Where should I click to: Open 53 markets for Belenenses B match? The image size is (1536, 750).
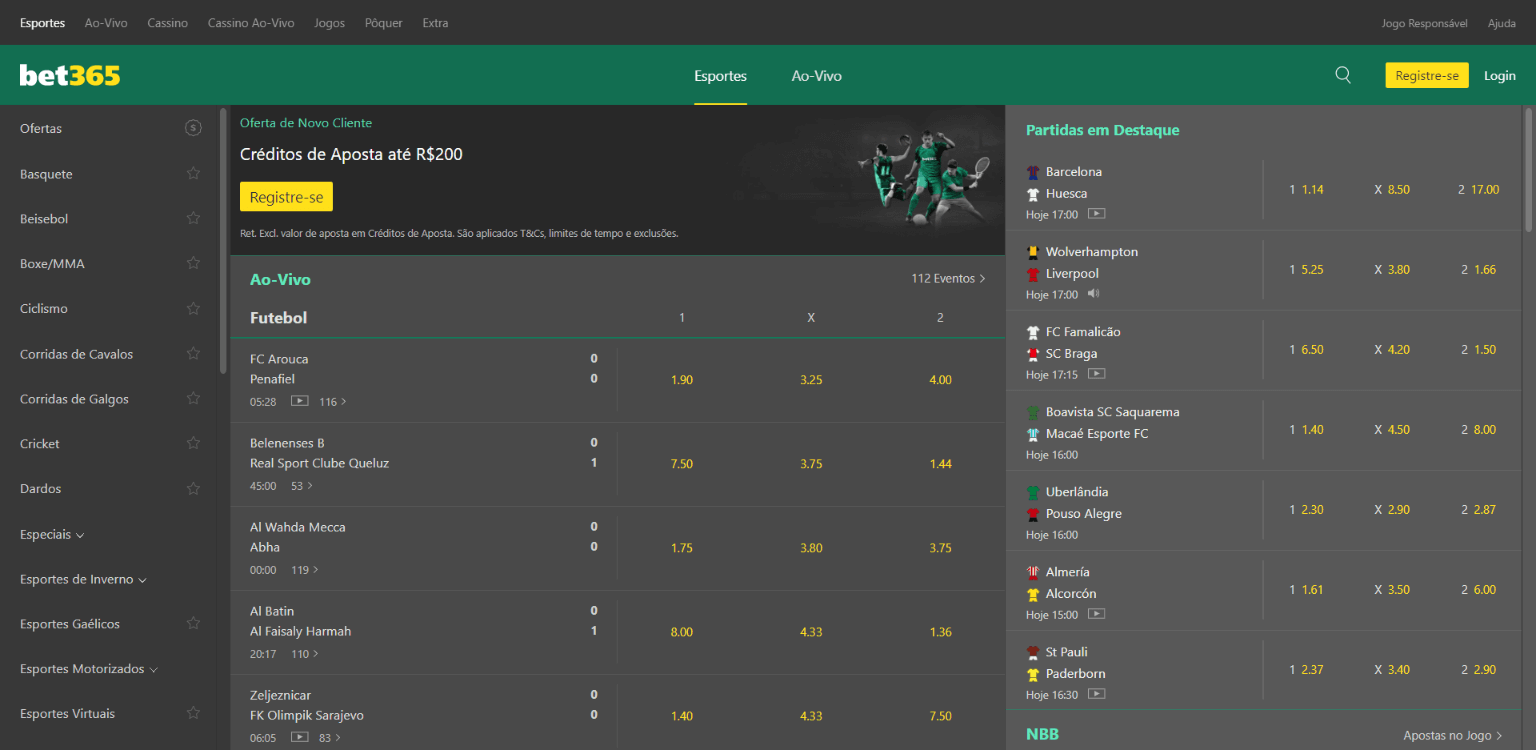click(x=301, y=485)
